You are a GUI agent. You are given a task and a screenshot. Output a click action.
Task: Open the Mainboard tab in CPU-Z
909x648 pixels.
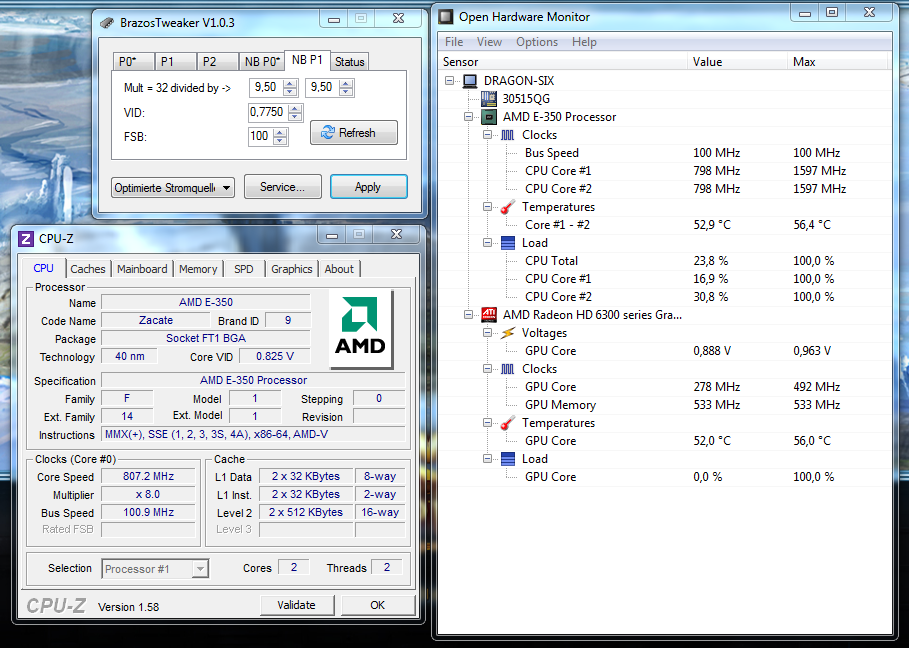click(x=142, y=269)
